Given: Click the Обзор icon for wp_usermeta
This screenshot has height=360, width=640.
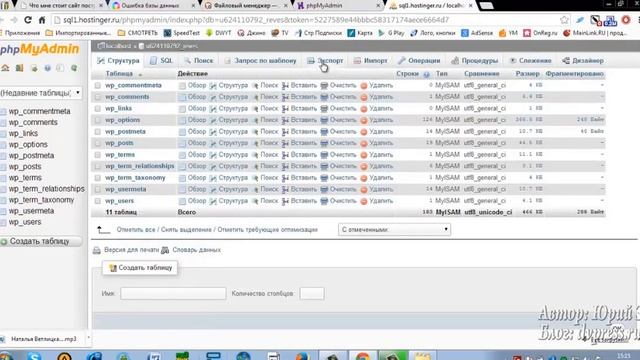Looking at the screenshot, I should point(182,189).
